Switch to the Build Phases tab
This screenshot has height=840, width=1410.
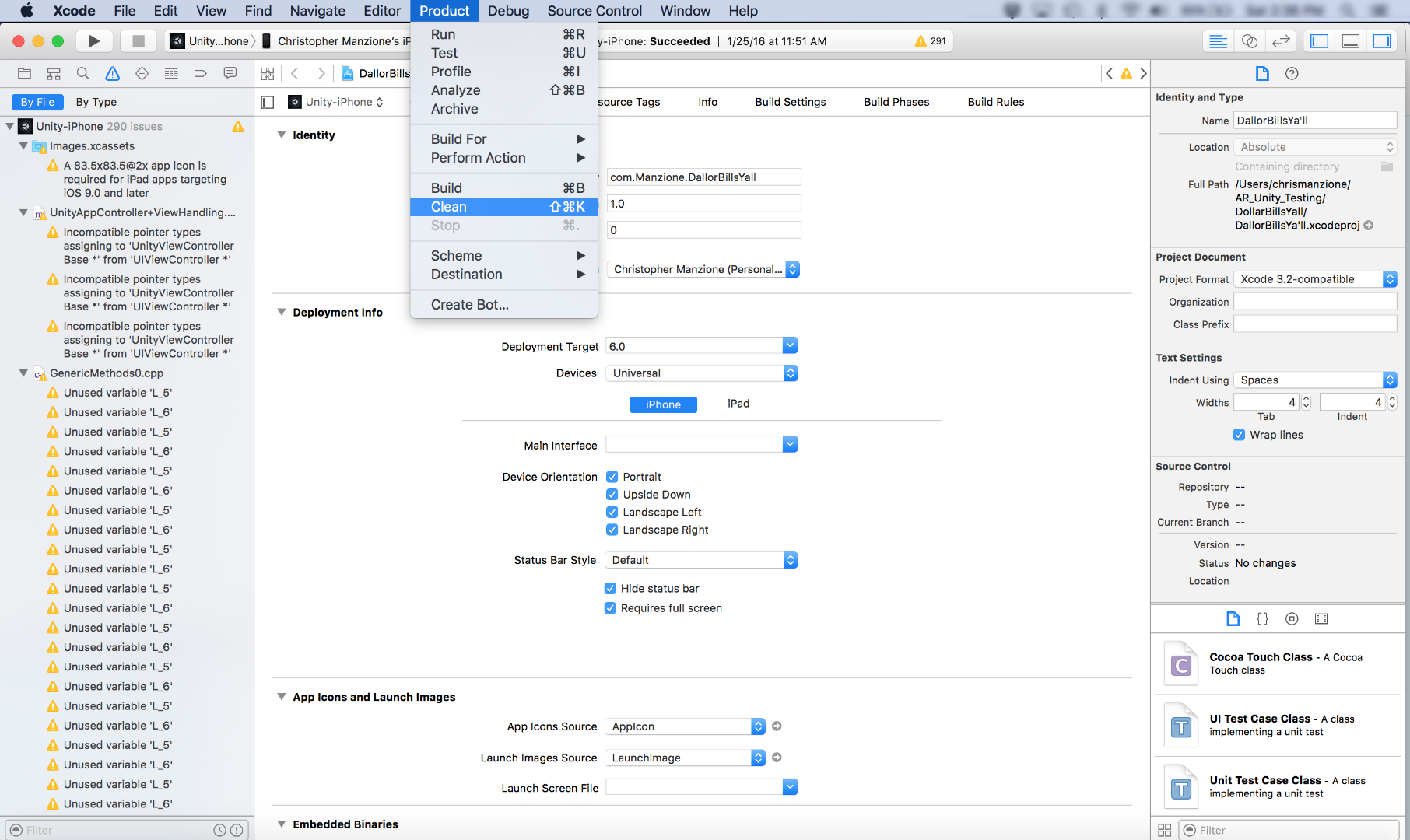click(896, 102)
